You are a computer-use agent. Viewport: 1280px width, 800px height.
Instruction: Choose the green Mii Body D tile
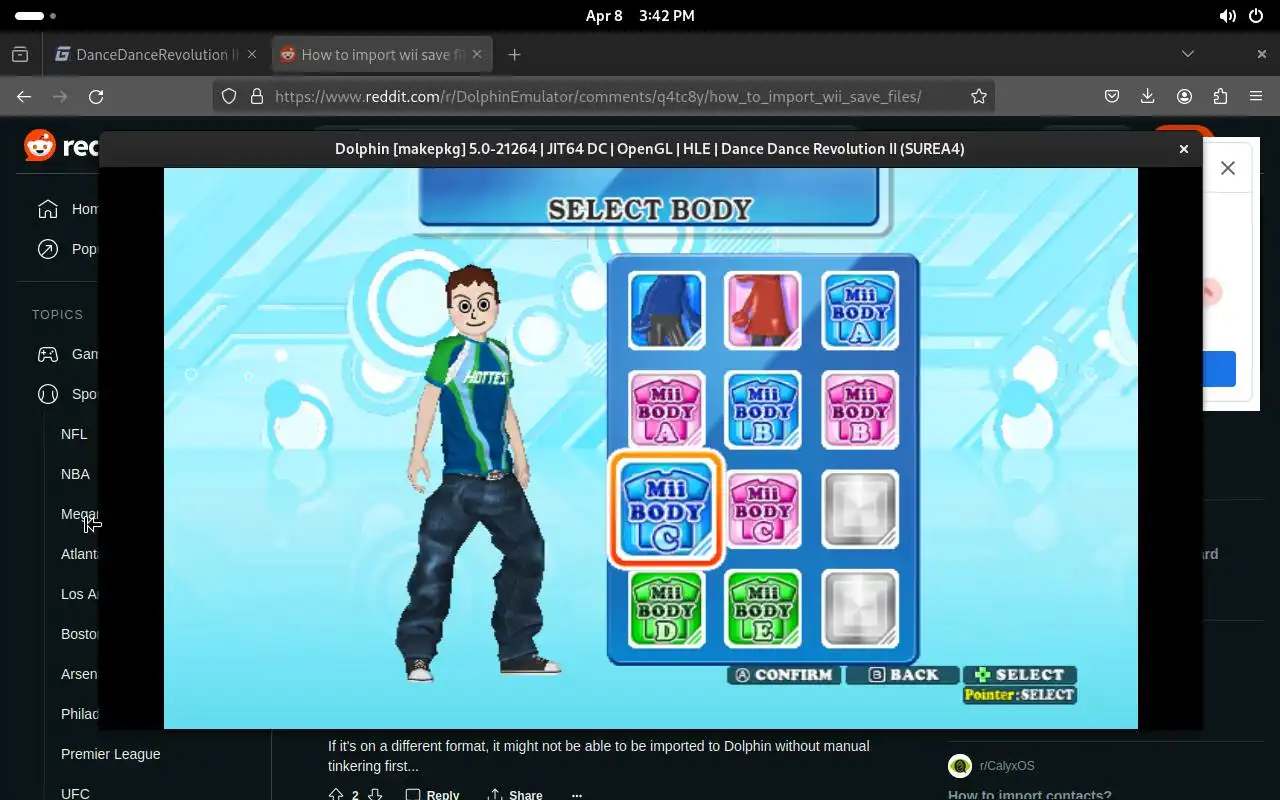click(666, 608)
